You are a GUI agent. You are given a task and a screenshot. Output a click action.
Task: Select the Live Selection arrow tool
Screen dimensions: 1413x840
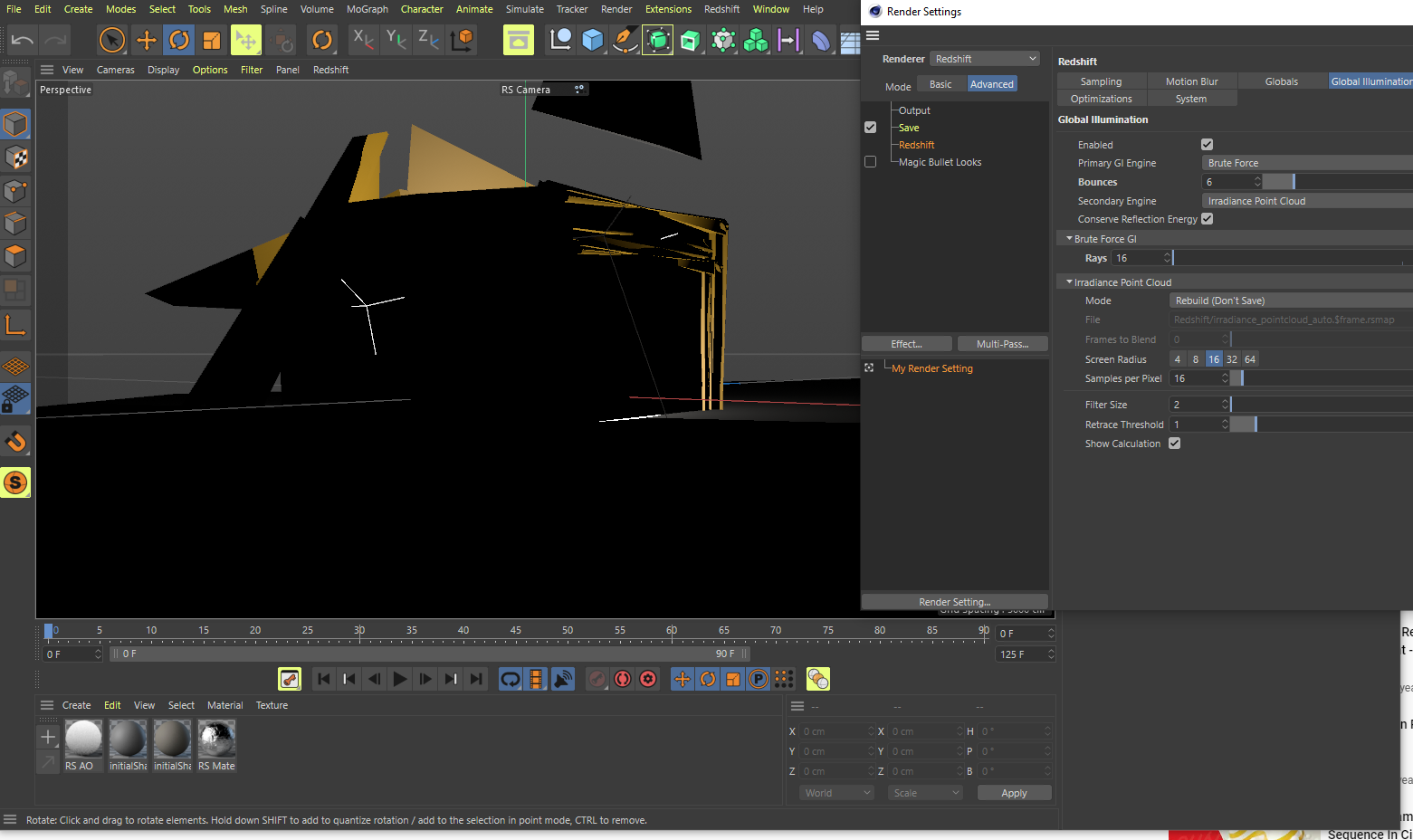(111, 40)
